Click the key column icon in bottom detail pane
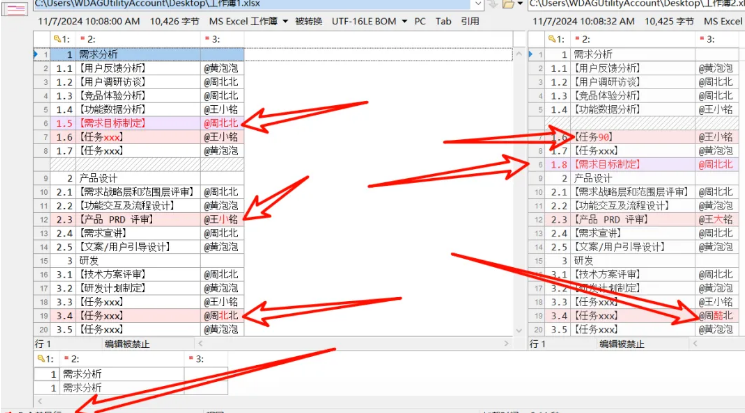 [x=43, y=357]
